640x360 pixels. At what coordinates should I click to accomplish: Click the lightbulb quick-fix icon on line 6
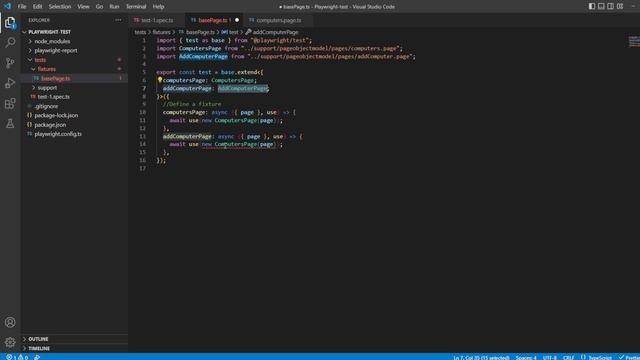[160, 80]
